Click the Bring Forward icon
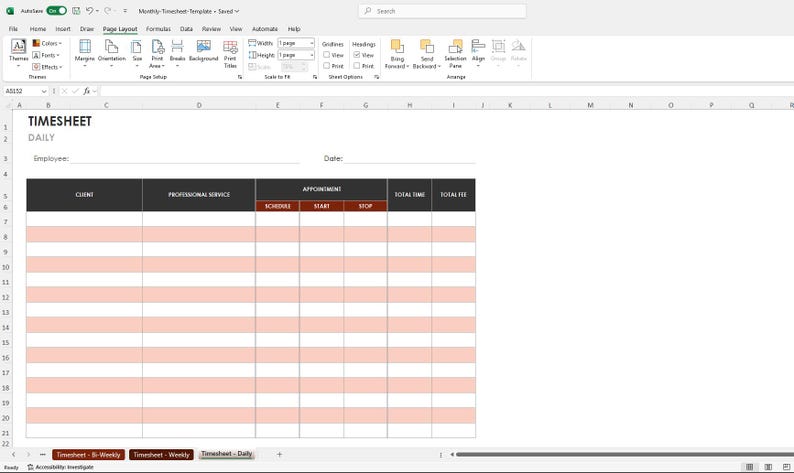Screen dimensions: 794x473 tap(397, 46)
